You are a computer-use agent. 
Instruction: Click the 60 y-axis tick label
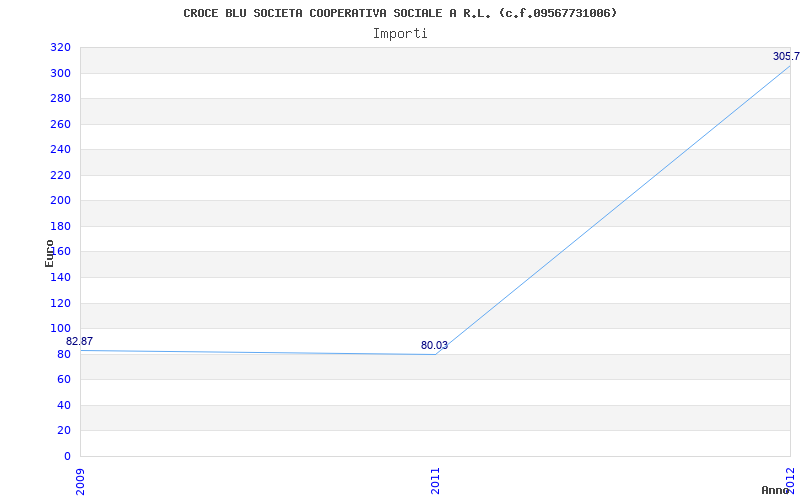click(x=64, y=380)
